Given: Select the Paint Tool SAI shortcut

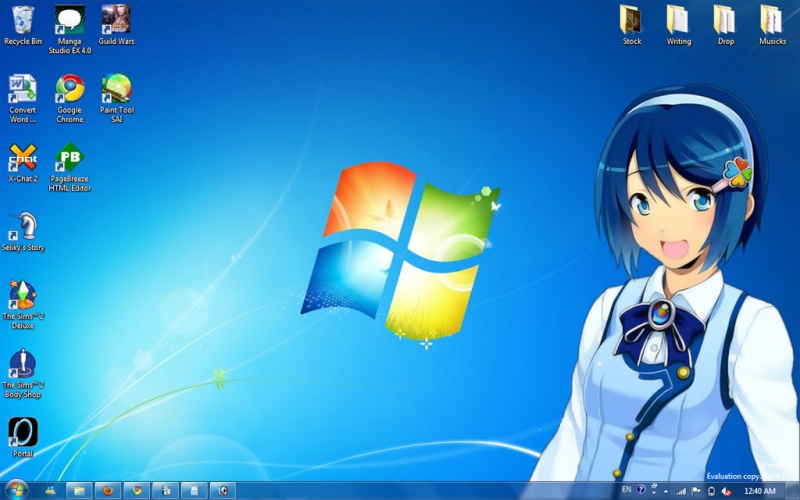Looking at the screenshot, I should pyautogui.click(x=116, y=98).
